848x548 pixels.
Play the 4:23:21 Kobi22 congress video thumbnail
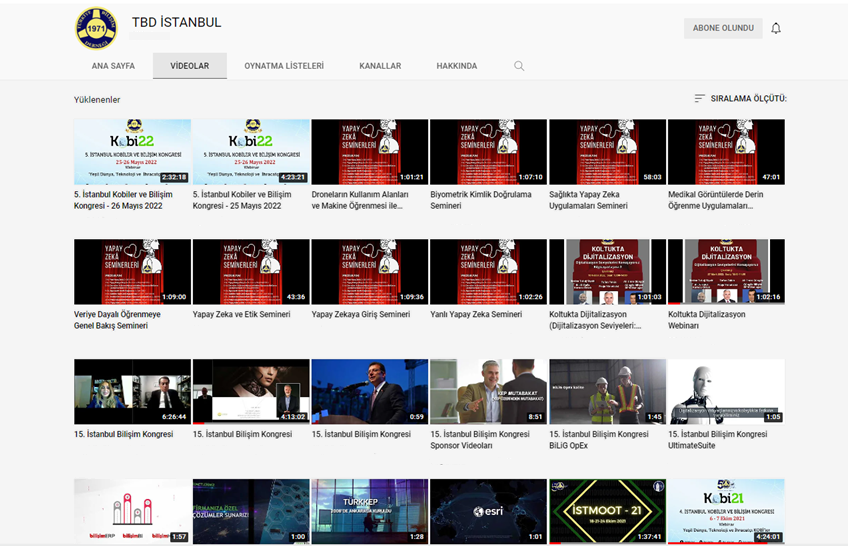tap(250, 152)
